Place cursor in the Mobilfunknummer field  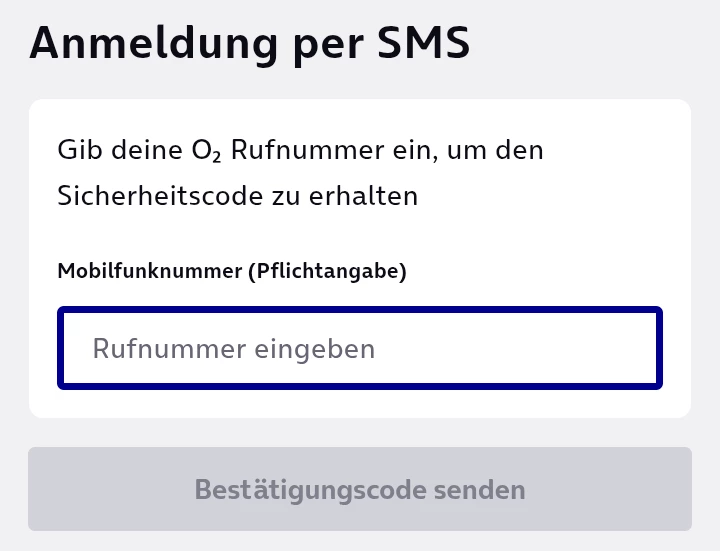pyautogui.click(x=360, y=349)
